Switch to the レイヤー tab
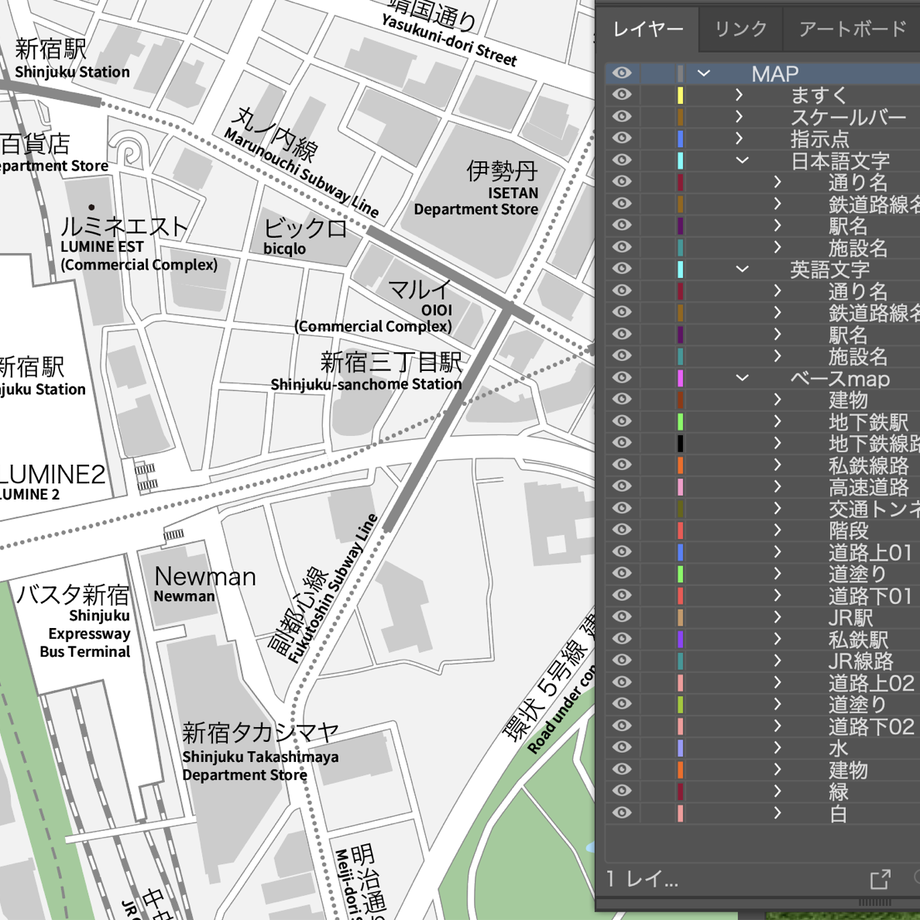This screenshot has width=920, height=920. click(x=648, y=29)
